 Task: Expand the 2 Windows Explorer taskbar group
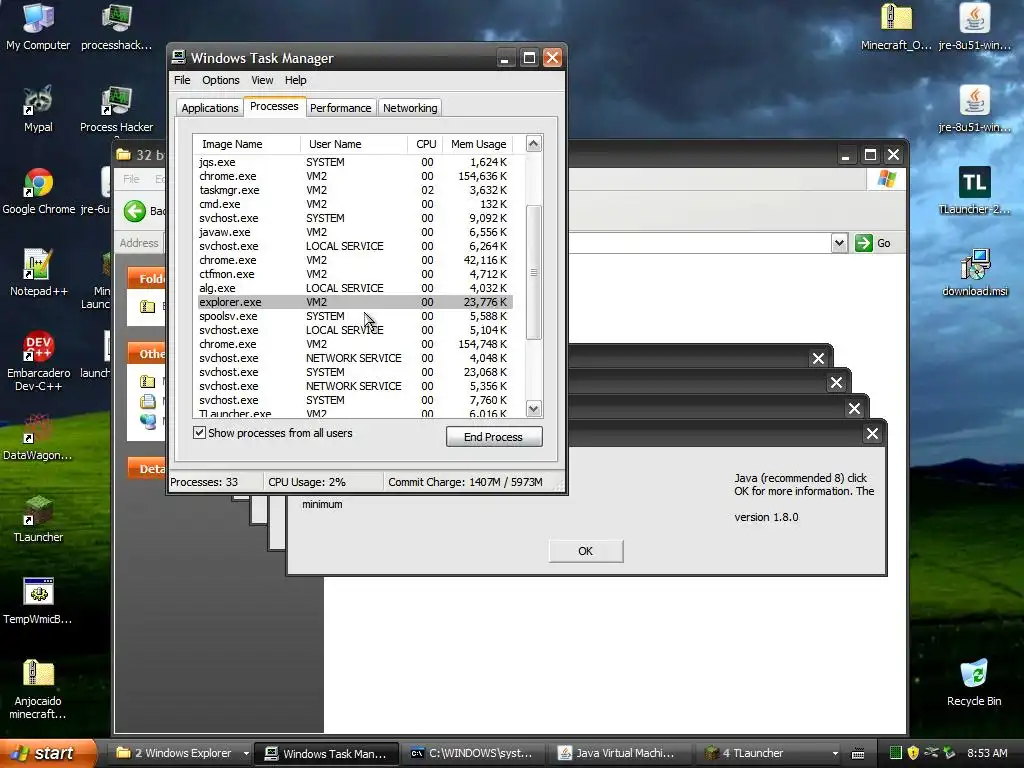click(x=246, y=754)
